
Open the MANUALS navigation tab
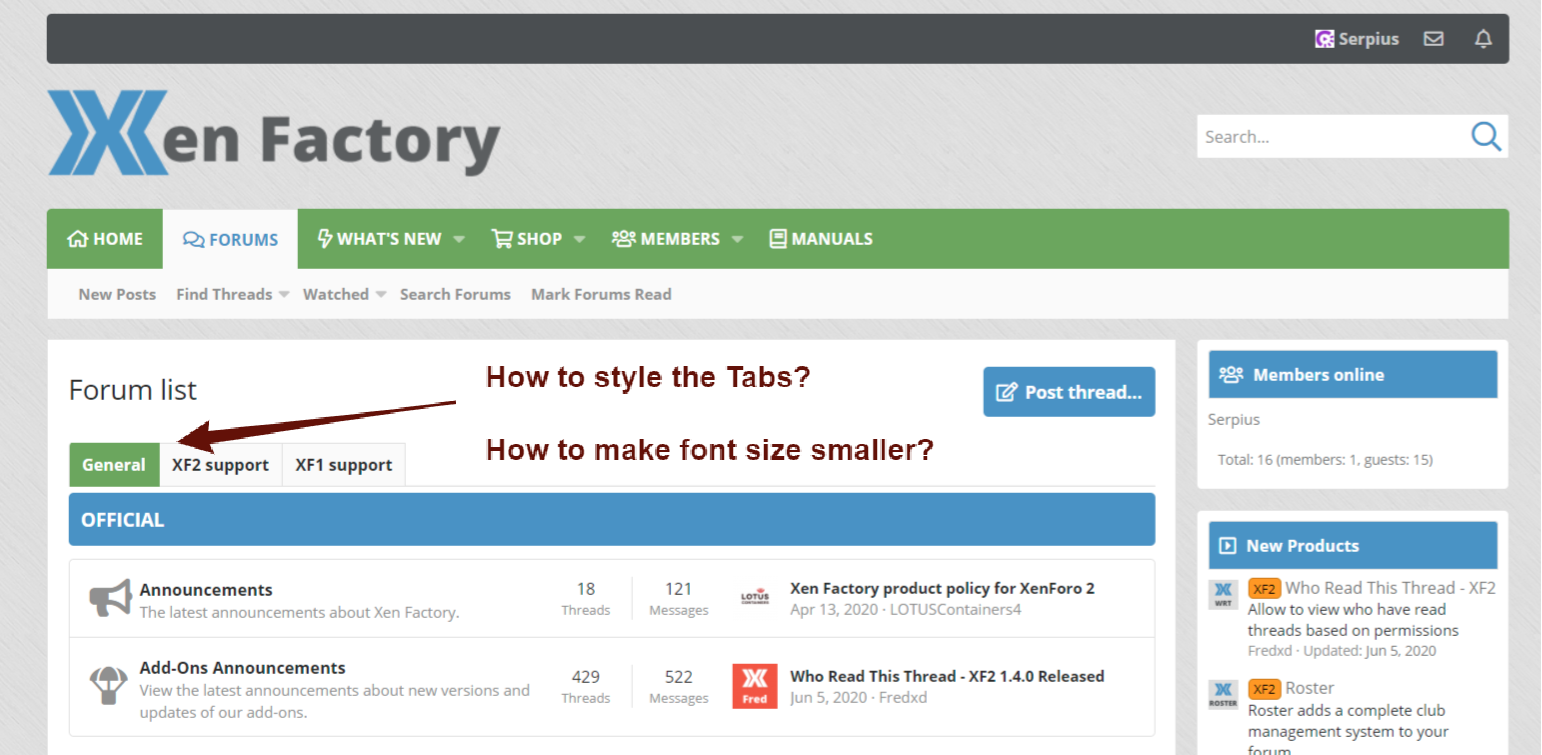click(x=821, y=239)
